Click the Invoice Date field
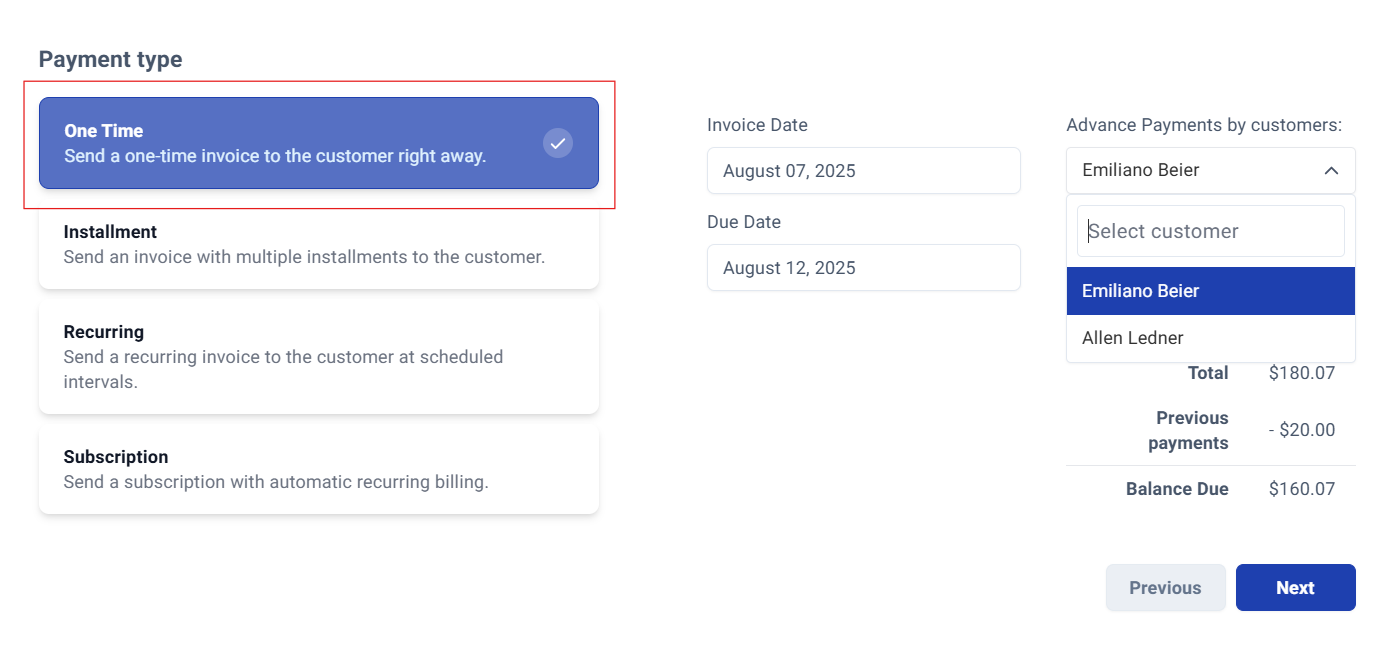This screenshot has width=1387, height=652. click(863, 170)
